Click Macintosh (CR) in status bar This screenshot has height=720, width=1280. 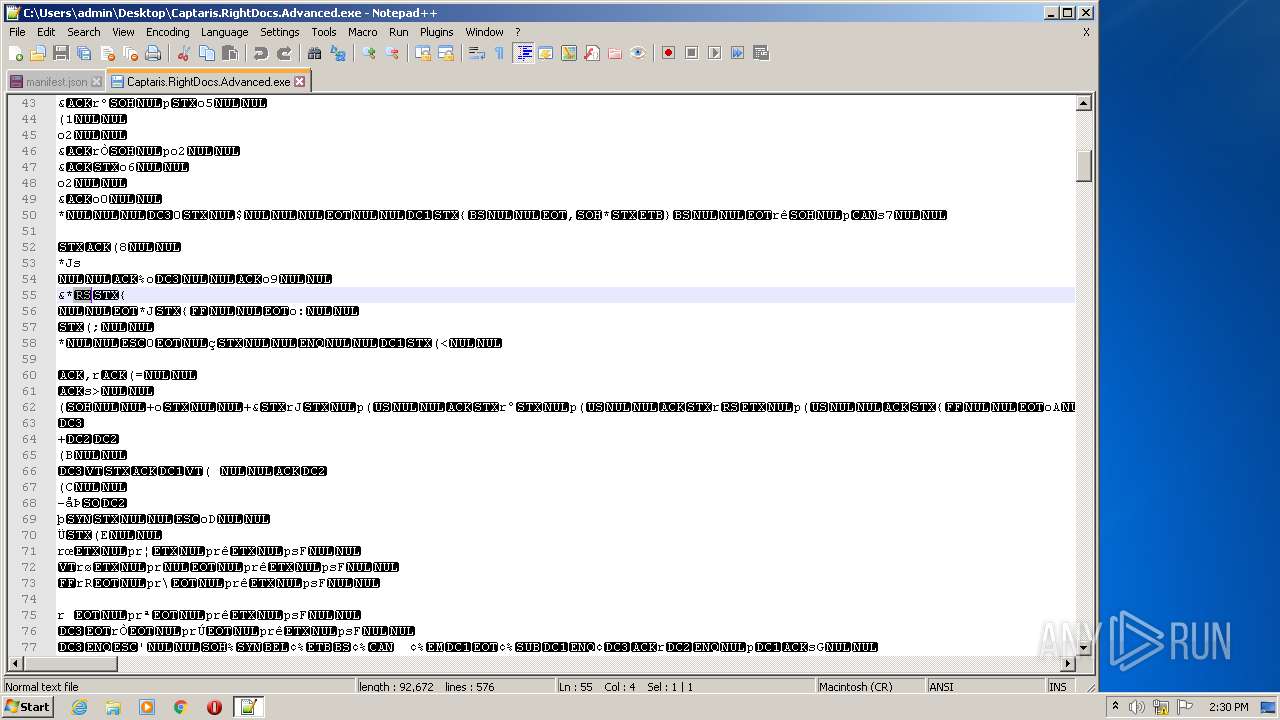tap(869, 687)
